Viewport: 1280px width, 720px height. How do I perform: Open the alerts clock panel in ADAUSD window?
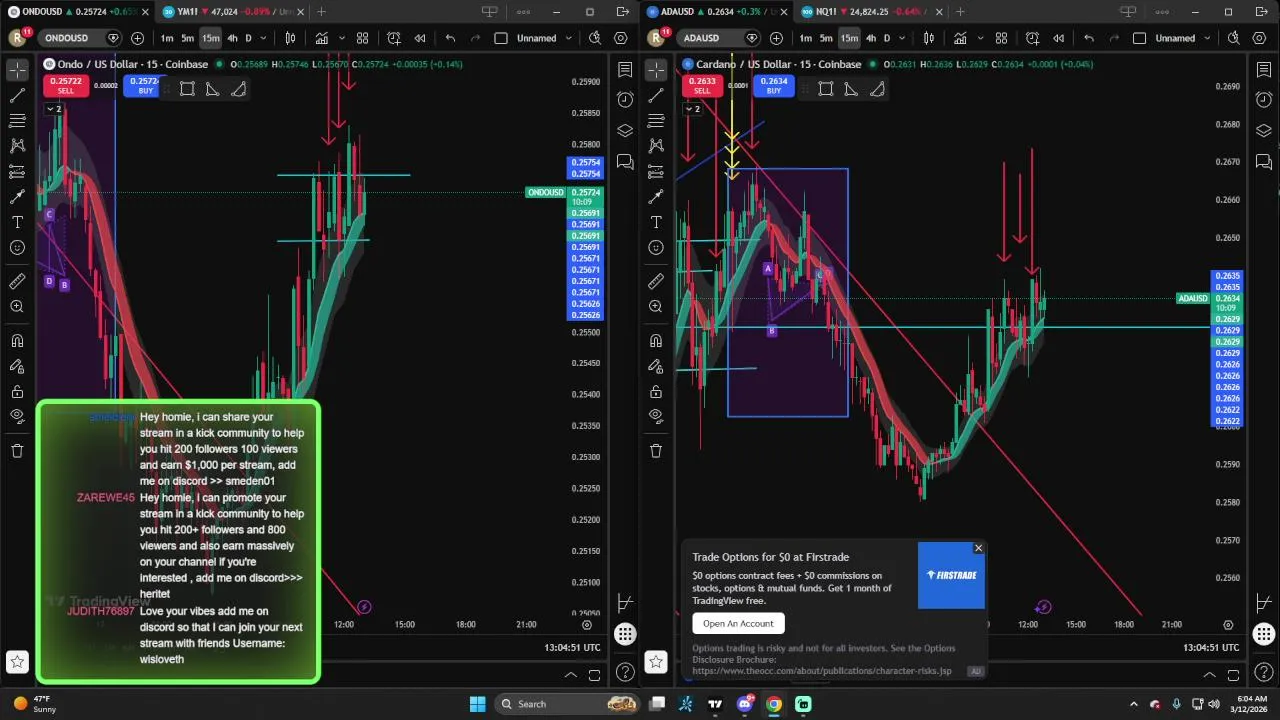(x=1263, y=100)
